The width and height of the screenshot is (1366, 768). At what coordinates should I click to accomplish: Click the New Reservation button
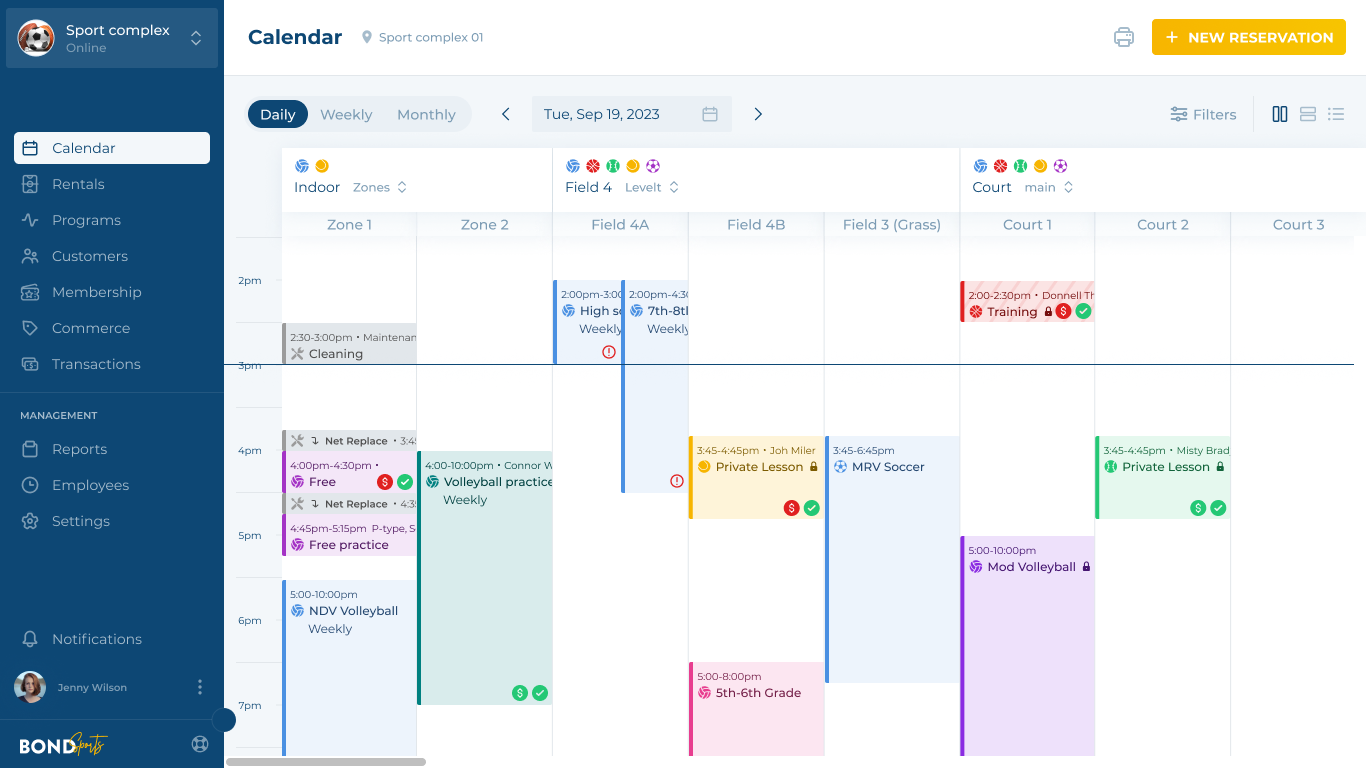[1249, 37]
